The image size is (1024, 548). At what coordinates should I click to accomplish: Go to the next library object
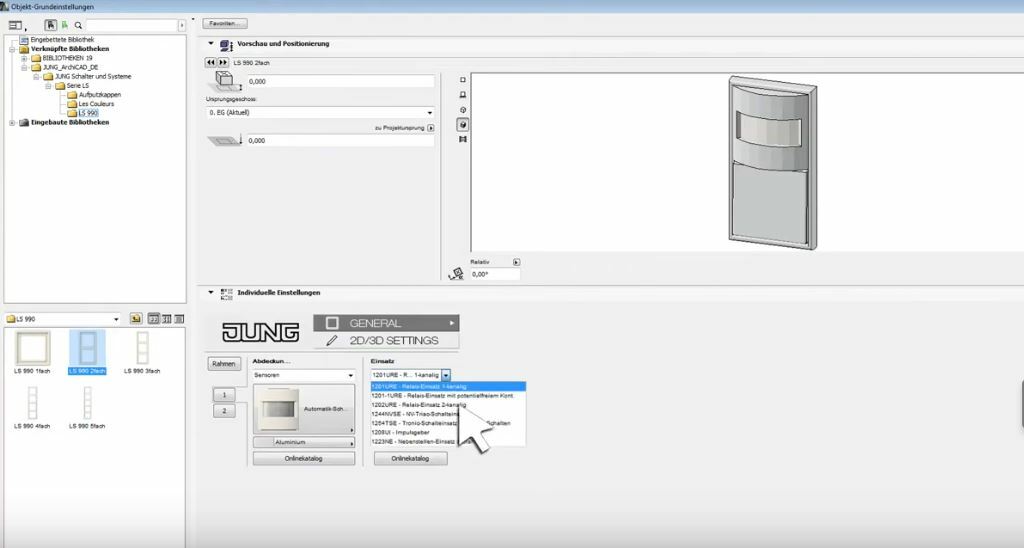tap(223, 63)
